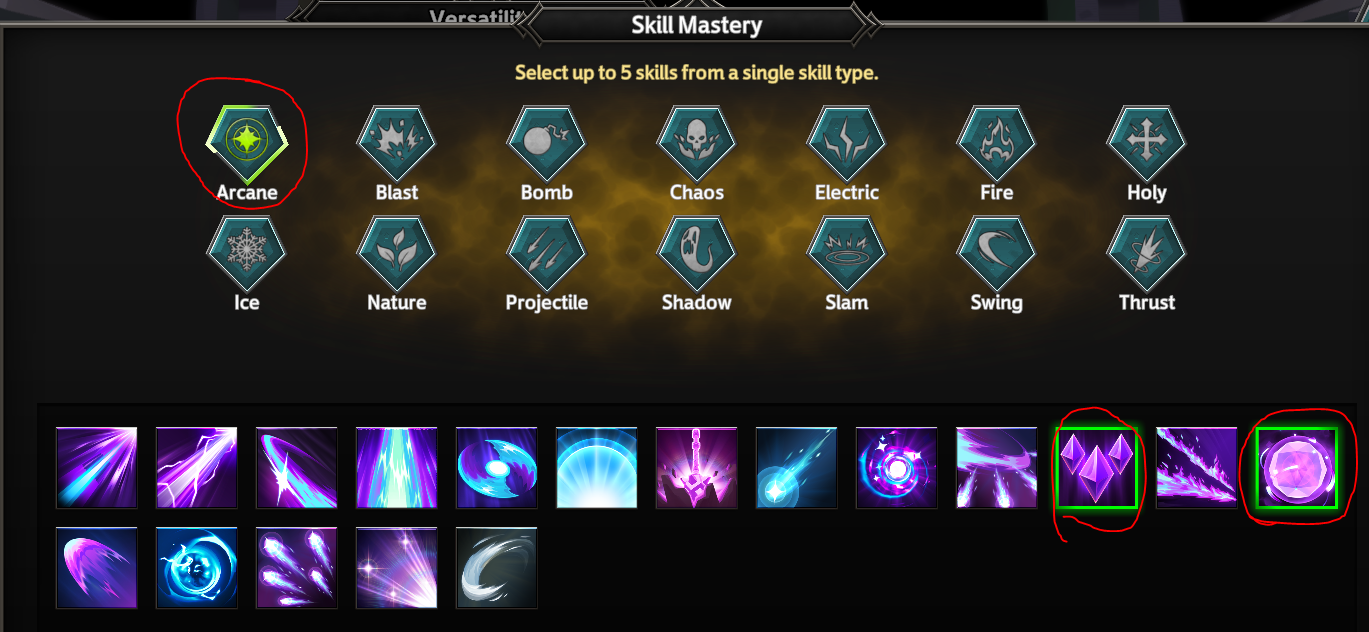Select the blue comet projectile skill
This screenshot has width=1369, height=632.
[x=797, y=467]
